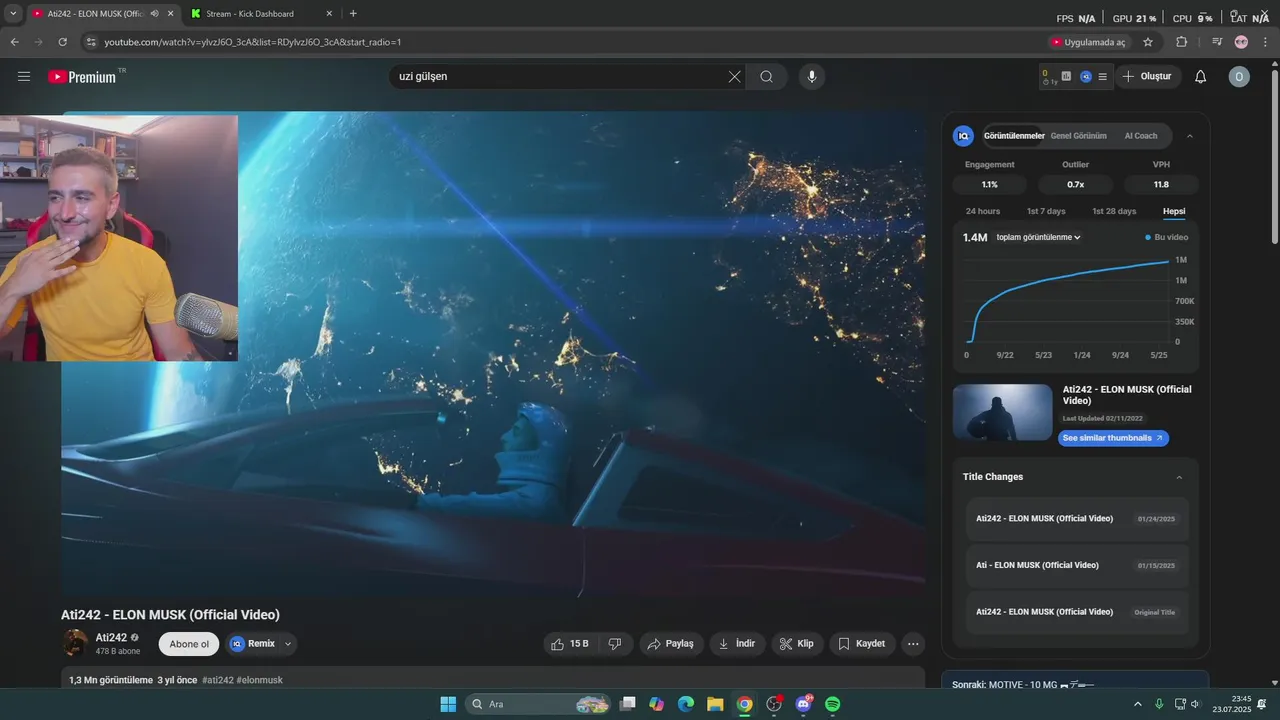Like the video with 15 B likes
The width and height of the screenshot is (1280, 720).
tap(570, 644)
